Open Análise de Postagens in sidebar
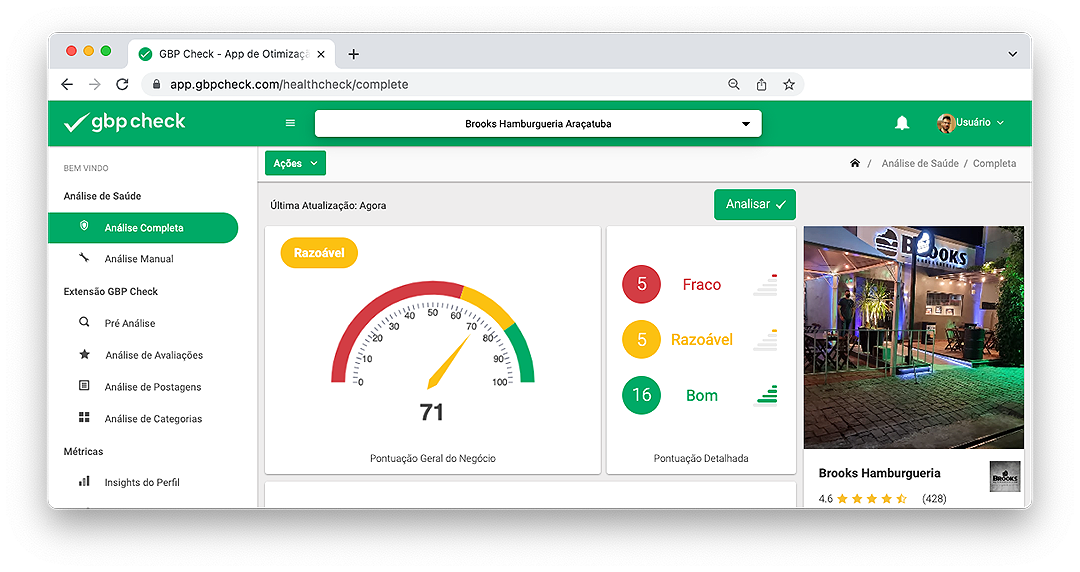The width and height of the screenshot is (1080, 572). point(153,387)
